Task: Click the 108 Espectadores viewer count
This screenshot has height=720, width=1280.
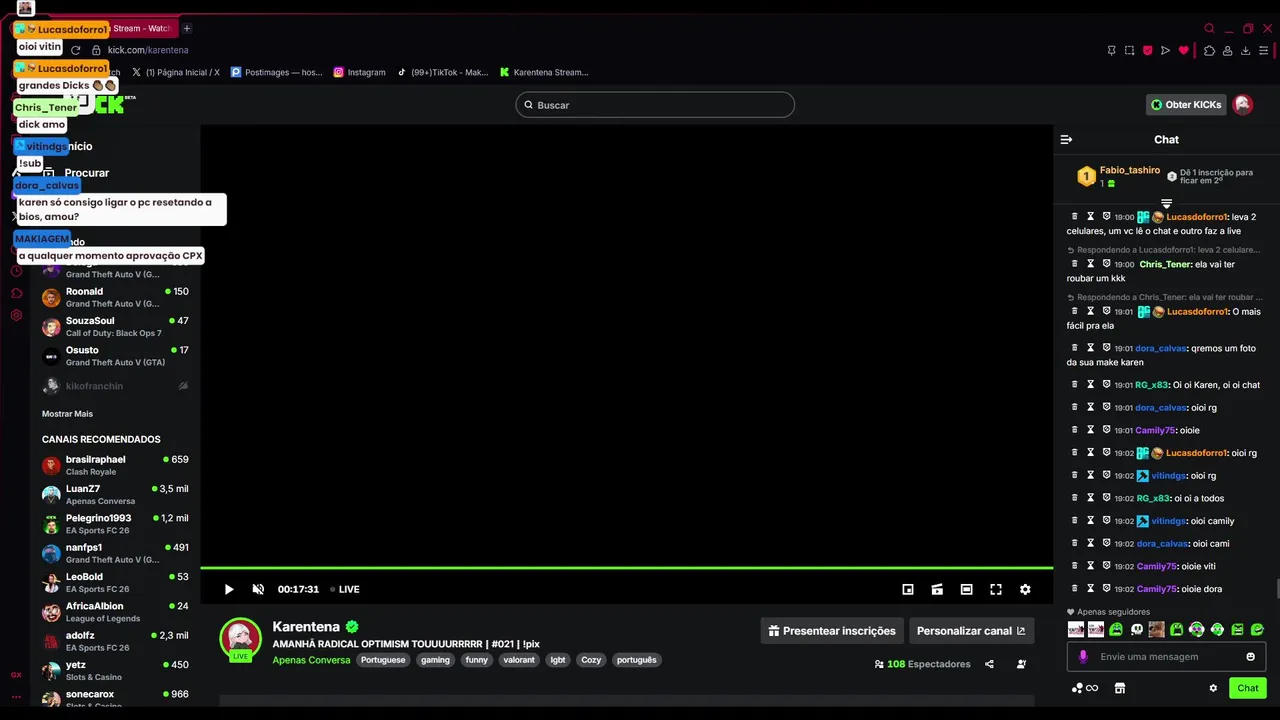Action: point(922,664)
